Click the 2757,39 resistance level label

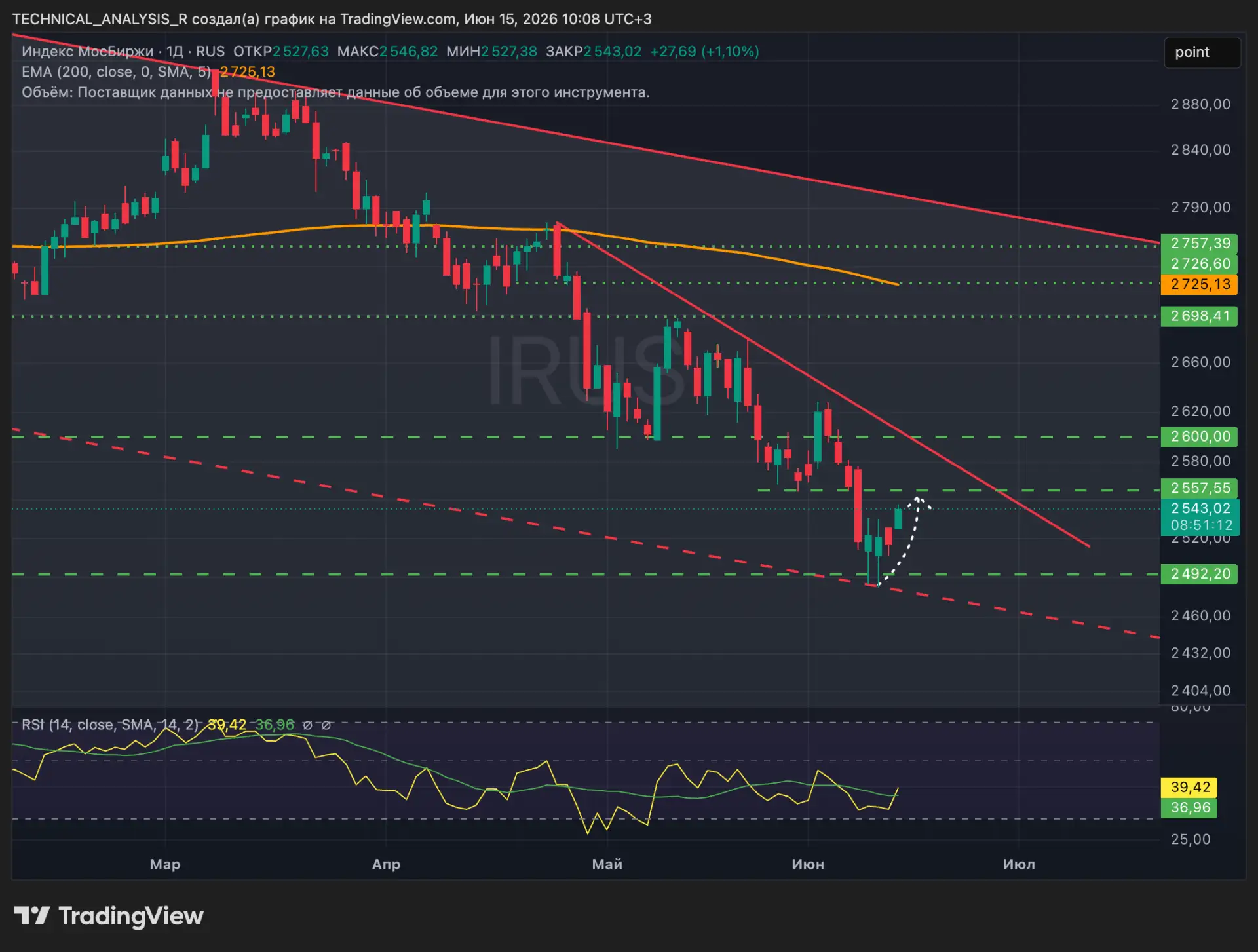(1199, 244)
